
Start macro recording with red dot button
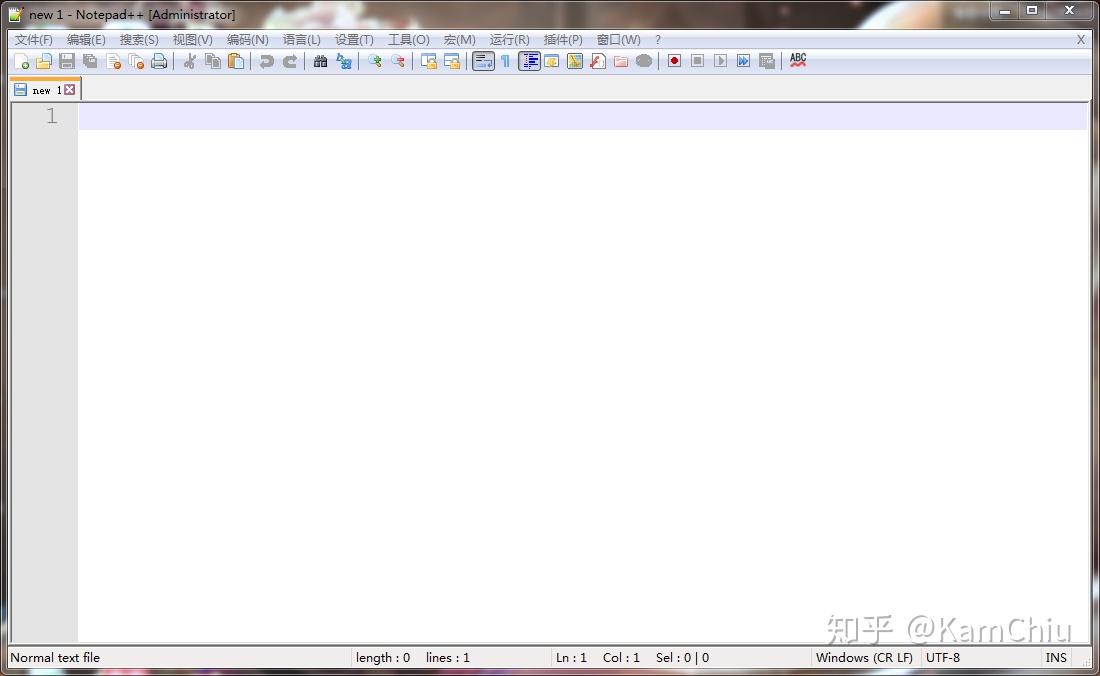point(674,61)
